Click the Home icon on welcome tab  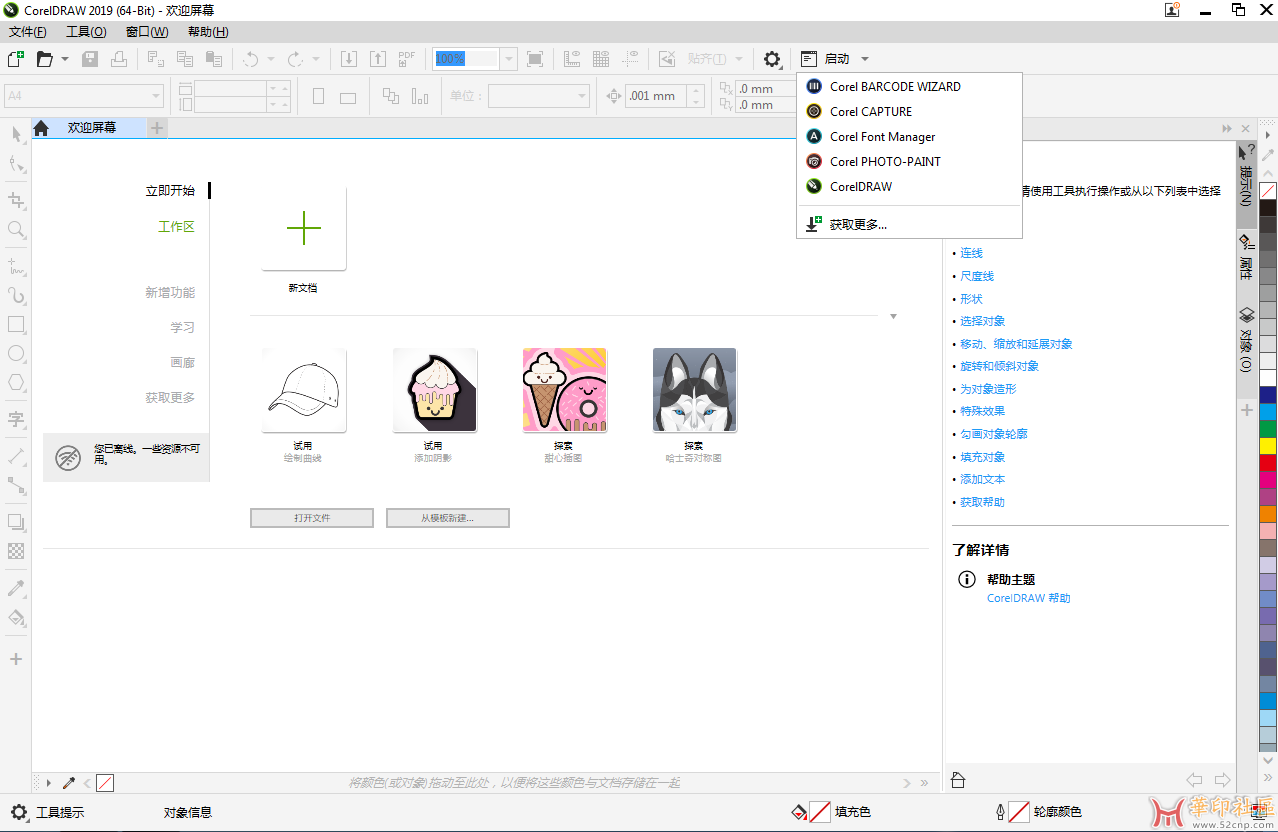[x=41, y=128]
